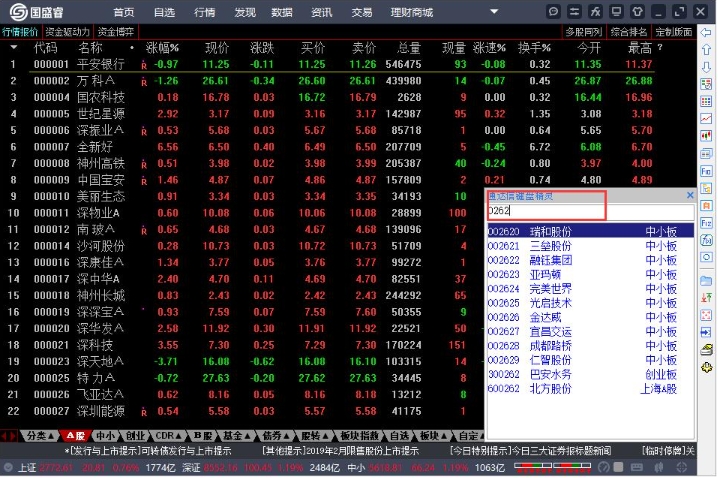Select result 600262 北方股份
This screenshot has height=478, width=718.
(x=590, y=388)
